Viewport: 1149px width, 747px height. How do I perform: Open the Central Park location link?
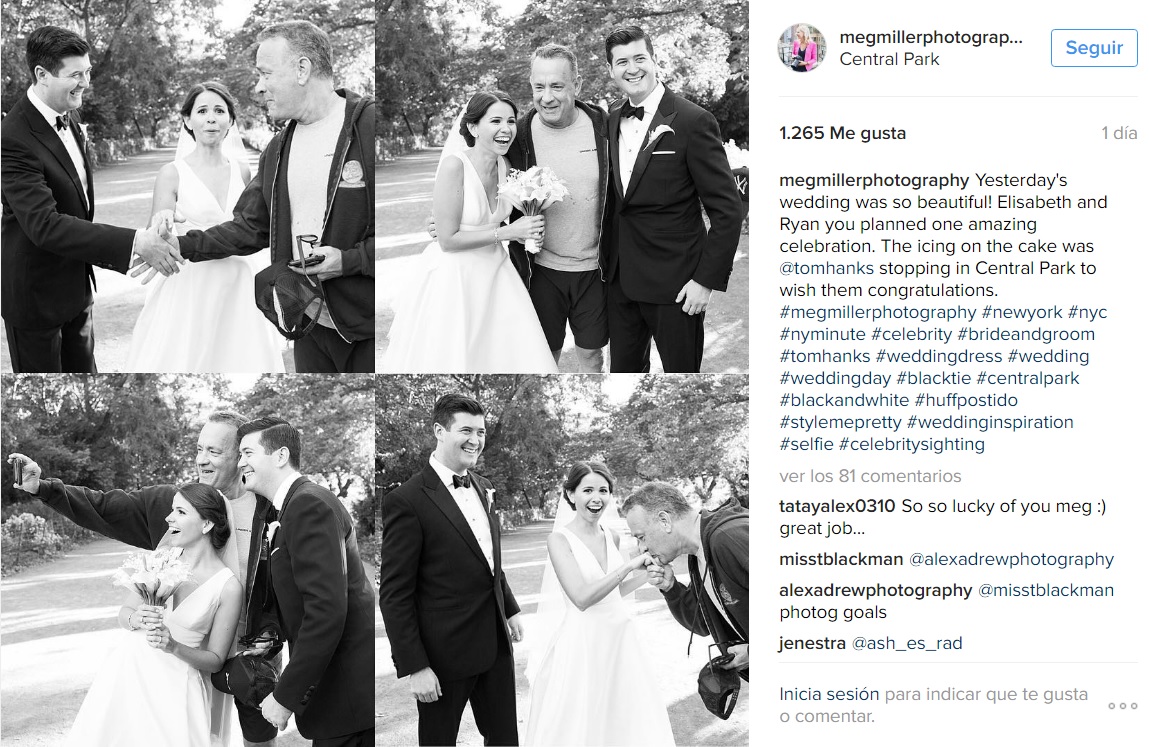[x=889, y=59]
